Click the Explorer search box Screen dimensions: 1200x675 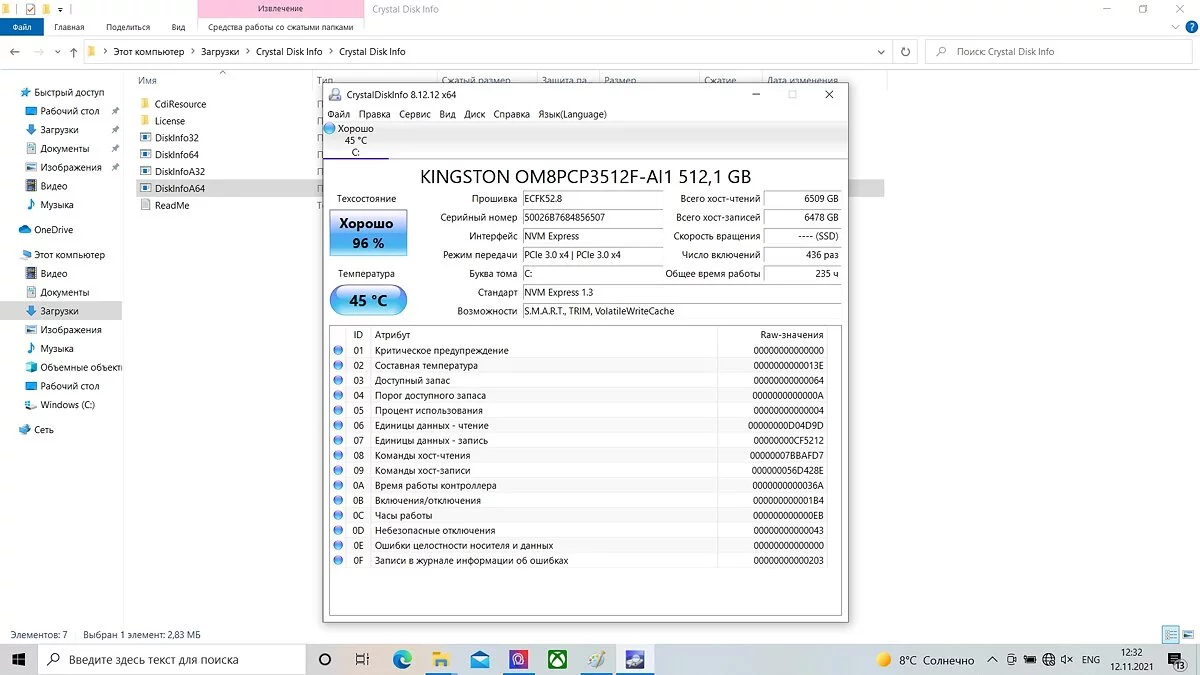pos(1058,52)
